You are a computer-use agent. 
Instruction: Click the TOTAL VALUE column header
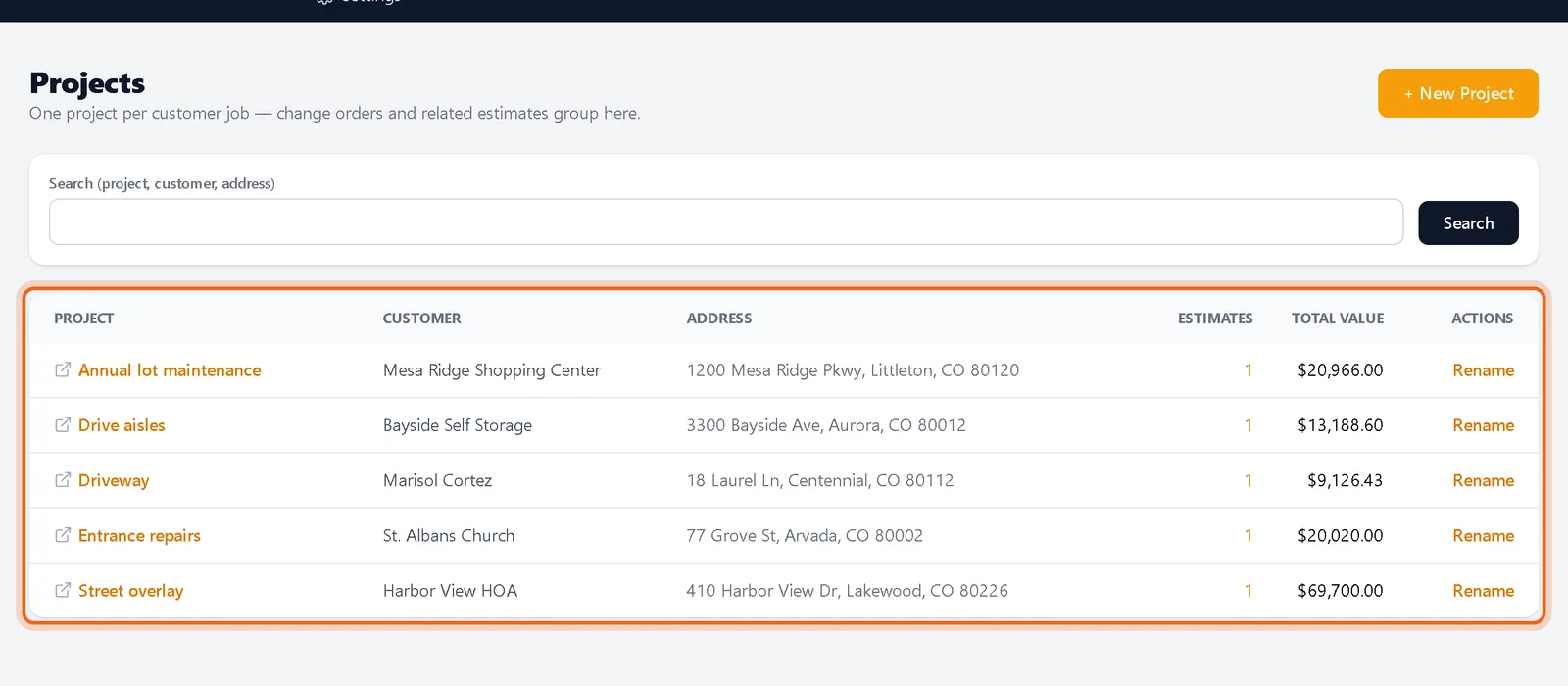coord(1338,318)
